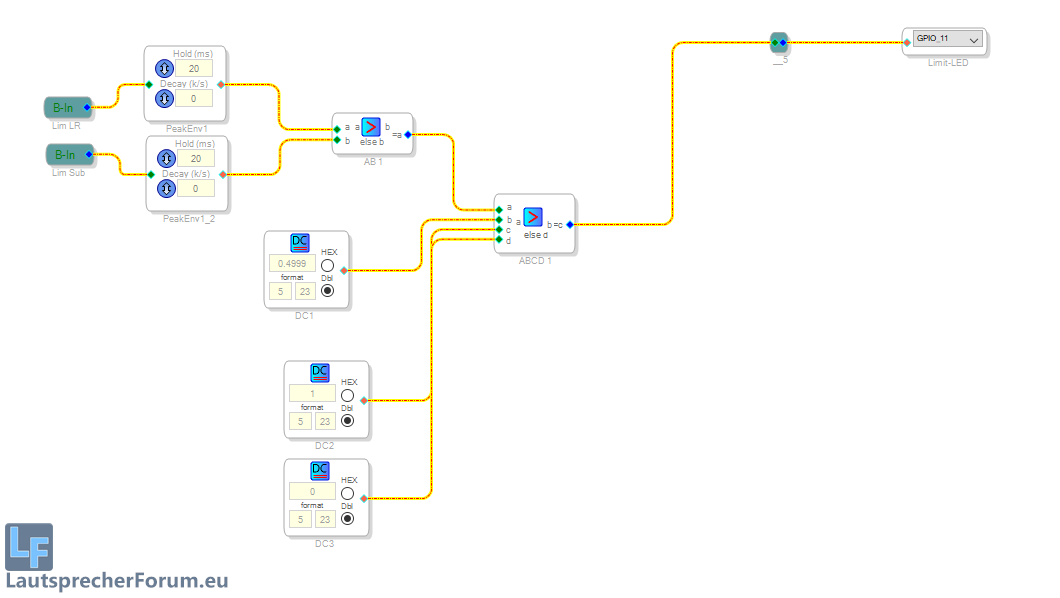The width and height of the screenshot is (1060, 598).
Task: Click the value field showing 1 in DC2
Action: coord(312,394)
